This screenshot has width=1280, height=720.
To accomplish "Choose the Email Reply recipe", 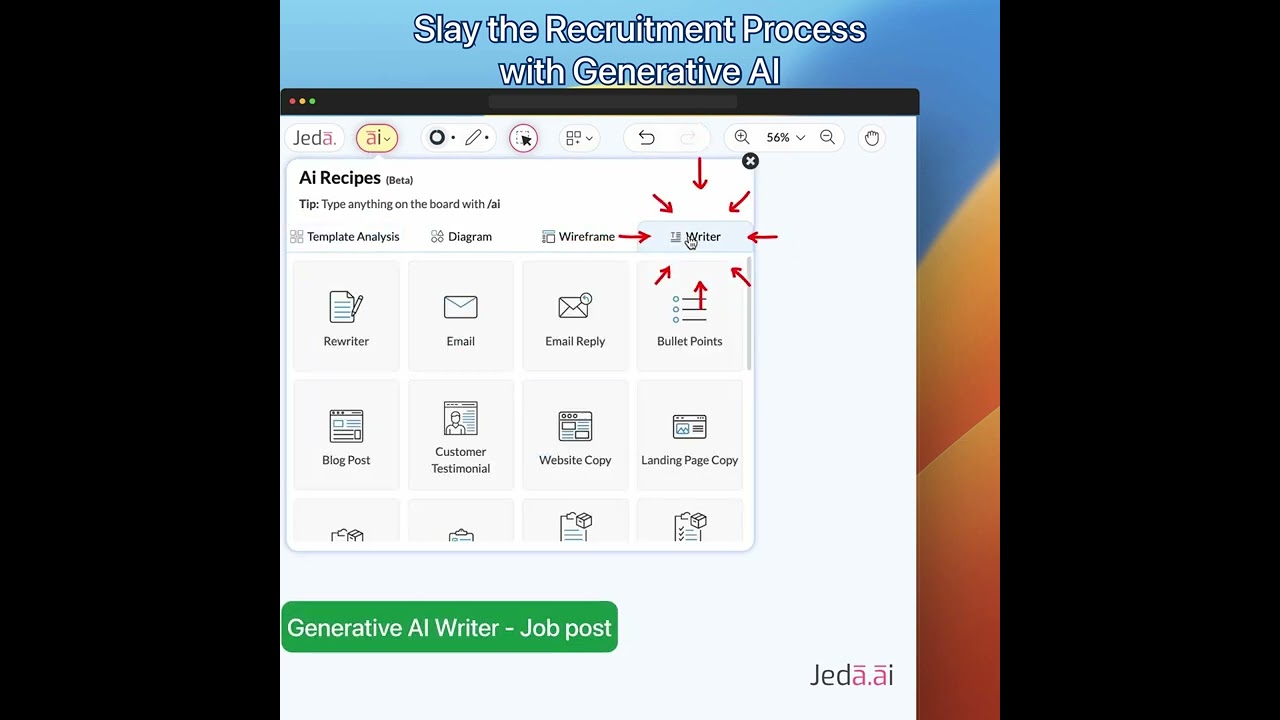I will 575,317.
